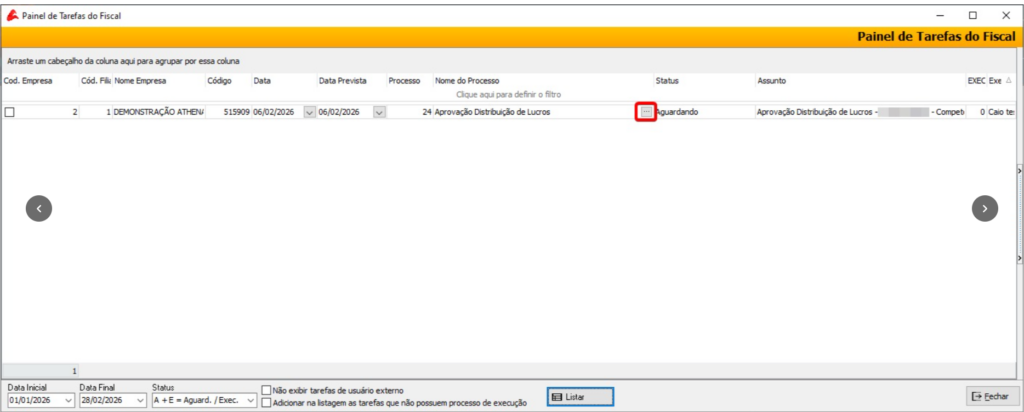Tick the checkbox in the first task row
Screen dimensions: 1024x412
coord(10,113)
